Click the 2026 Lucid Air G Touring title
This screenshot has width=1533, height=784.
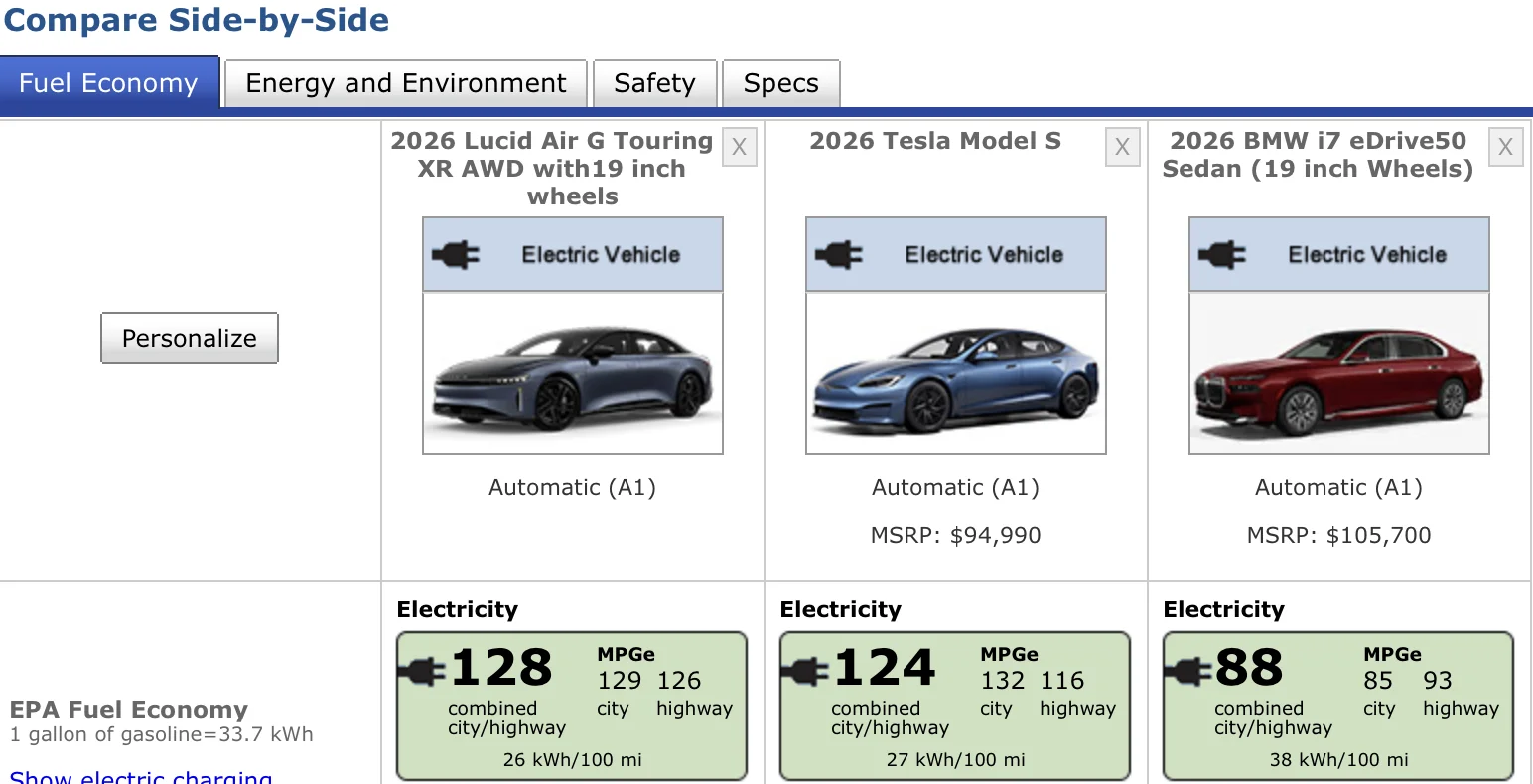coord(552,169)
